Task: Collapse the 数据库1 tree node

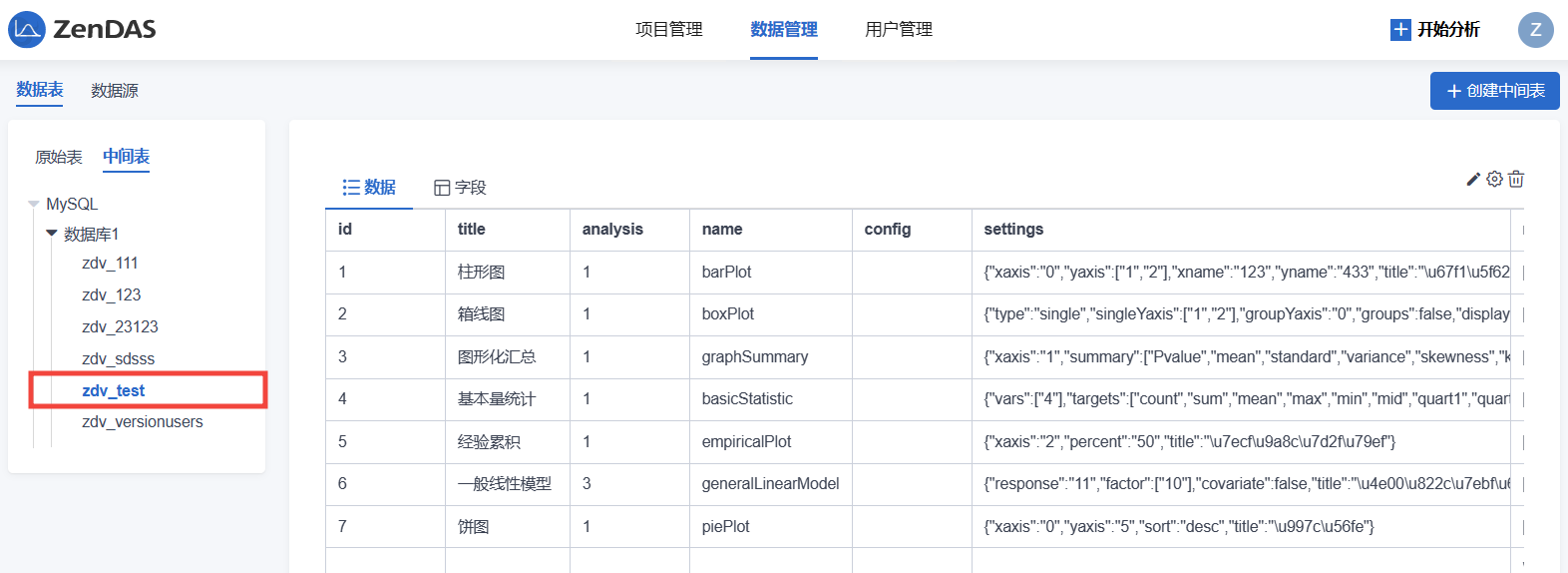Action: click(x=52, y=234)
